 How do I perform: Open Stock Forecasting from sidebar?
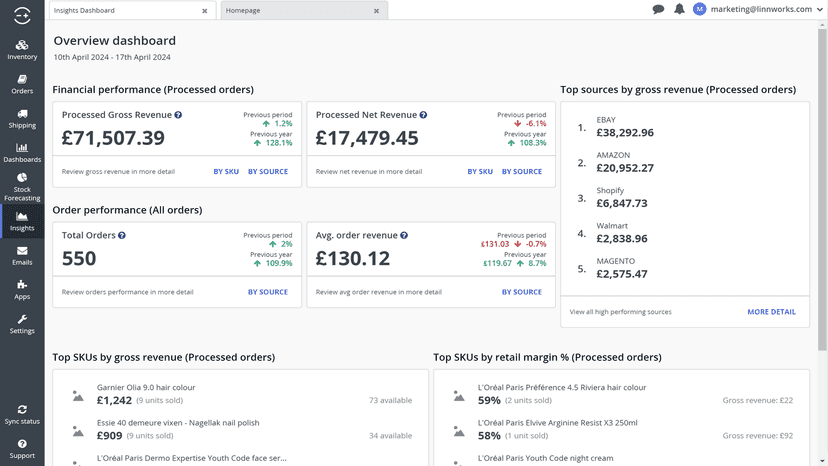click(22, 188)
